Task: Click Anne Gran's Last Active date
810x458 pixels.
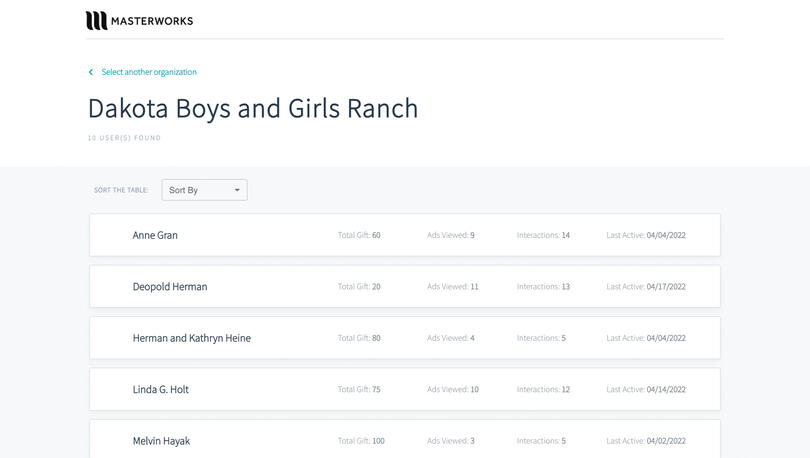Action: pyautogui.click(x=666, y=236)
